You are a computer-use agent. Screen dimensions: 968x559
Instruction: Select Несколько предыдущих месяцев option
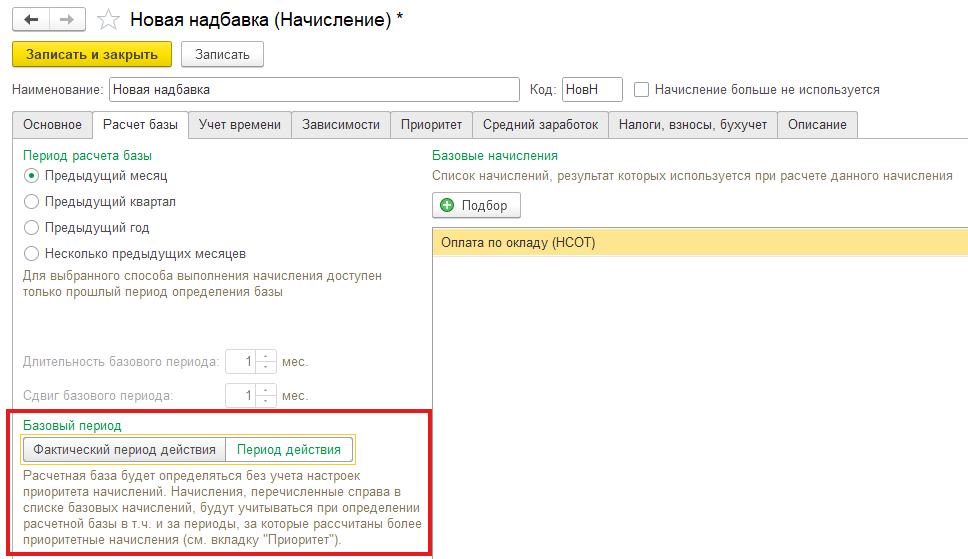click(x=31, y=254)
